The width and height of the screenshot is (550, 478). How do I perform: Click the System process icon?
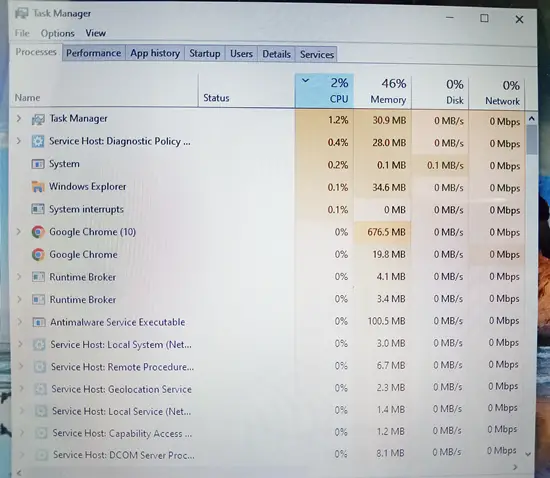point(38,164)
